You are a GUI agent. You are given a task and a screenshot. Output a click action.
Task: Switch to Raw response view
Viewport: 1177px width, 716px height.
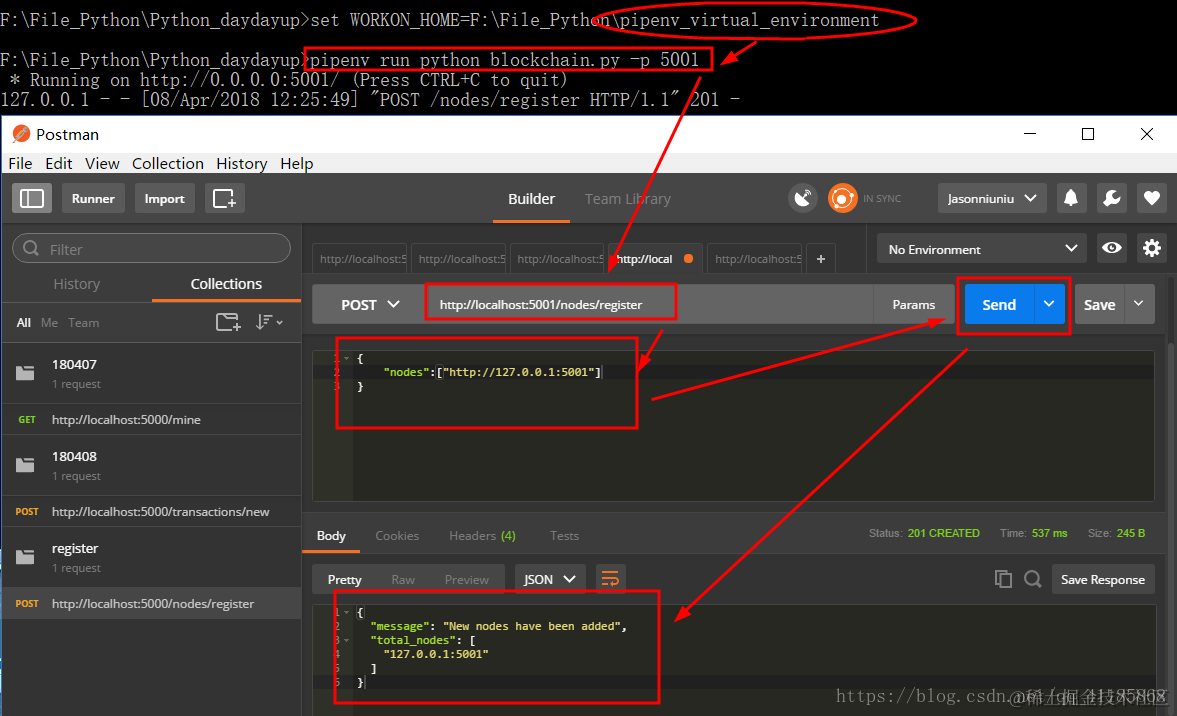tap(402, 579)
